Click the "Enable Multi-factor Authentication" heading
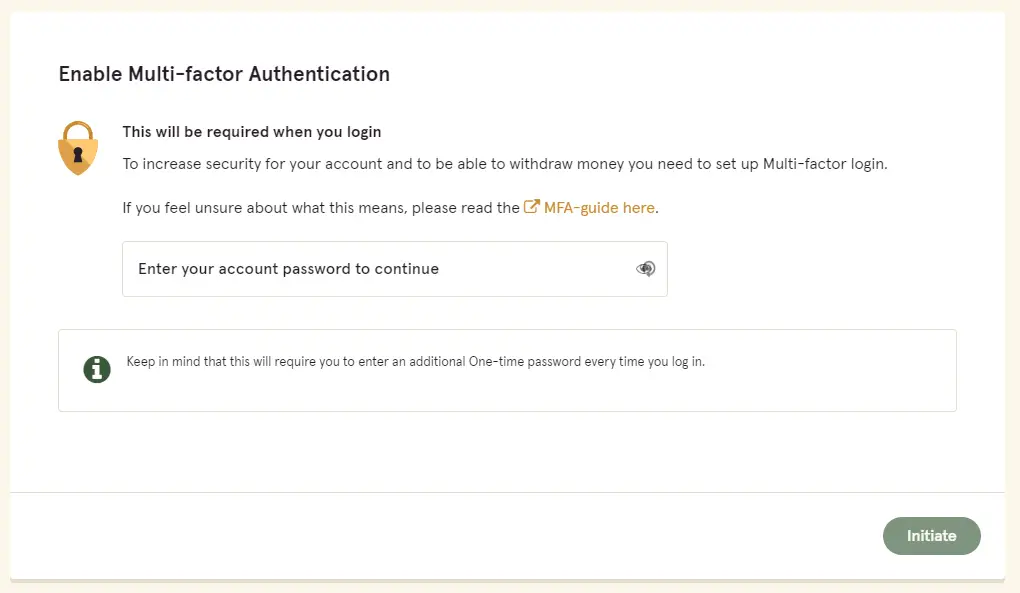The height and width of the screenshot is (593, 1020). [x=224, y=74]
